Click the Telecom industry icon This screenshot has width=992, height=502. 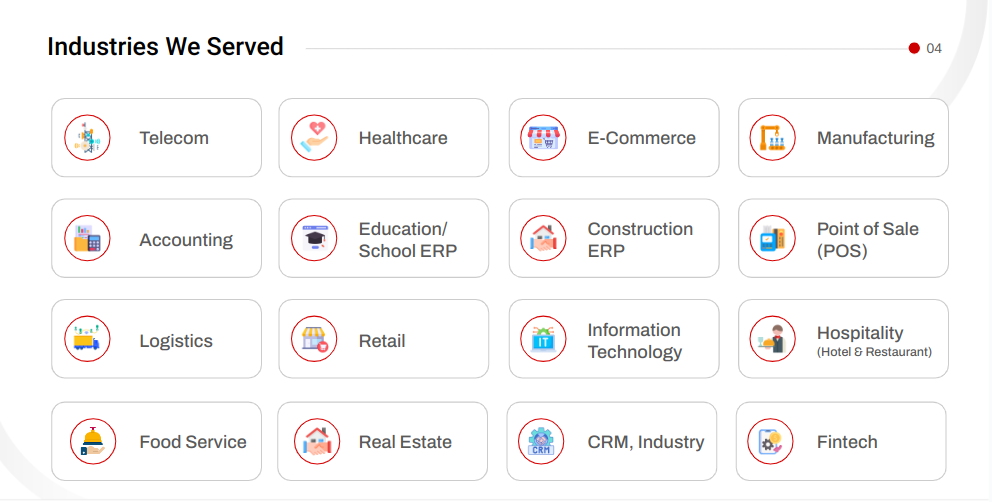tap(87, 138)
